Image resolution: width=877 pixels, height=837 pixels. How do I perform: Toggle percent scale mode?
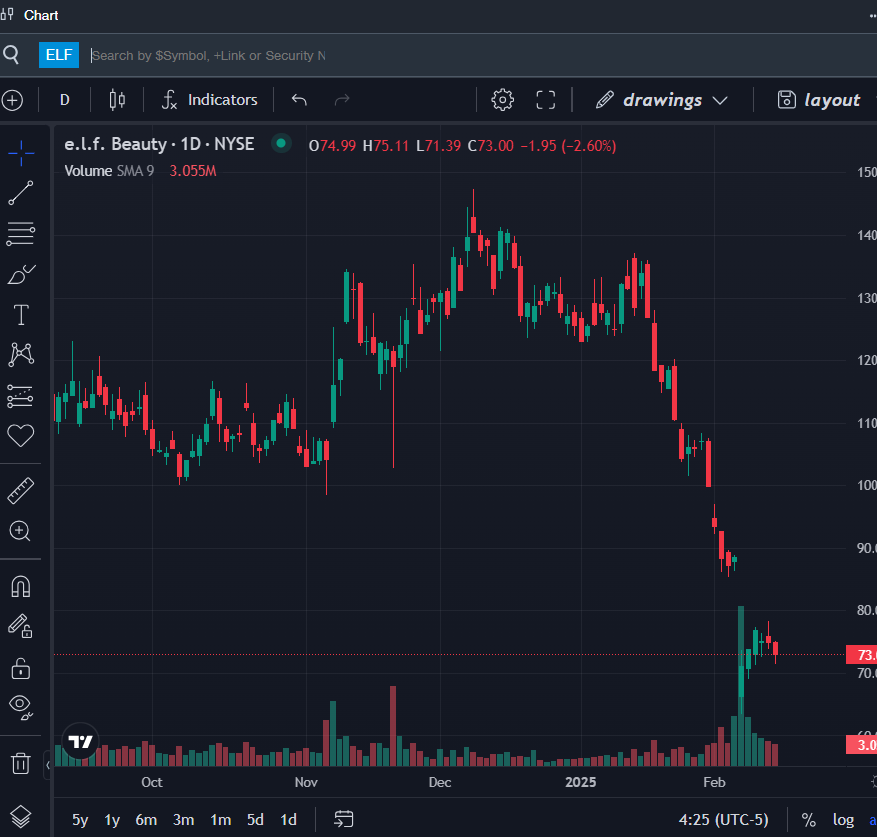click(808, 820)
